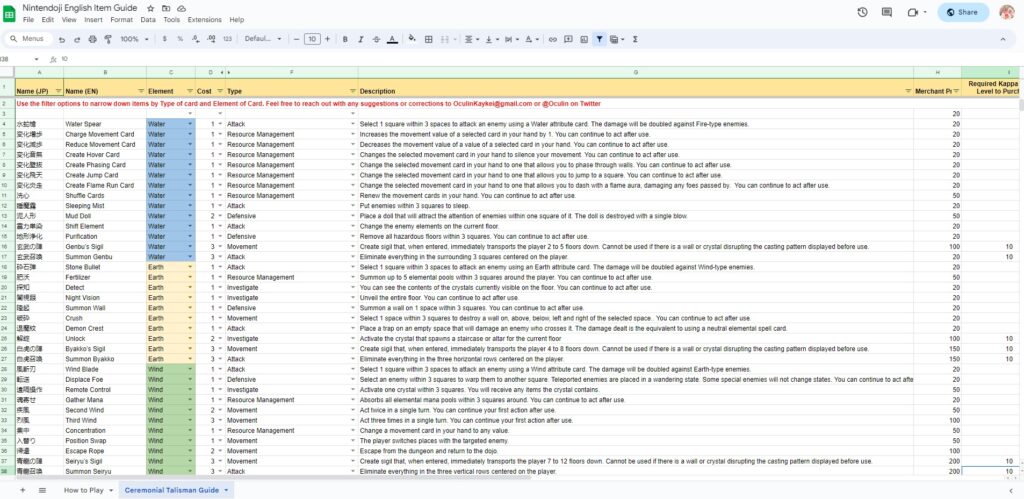Toggle bold formatting

tap(344, 39)
